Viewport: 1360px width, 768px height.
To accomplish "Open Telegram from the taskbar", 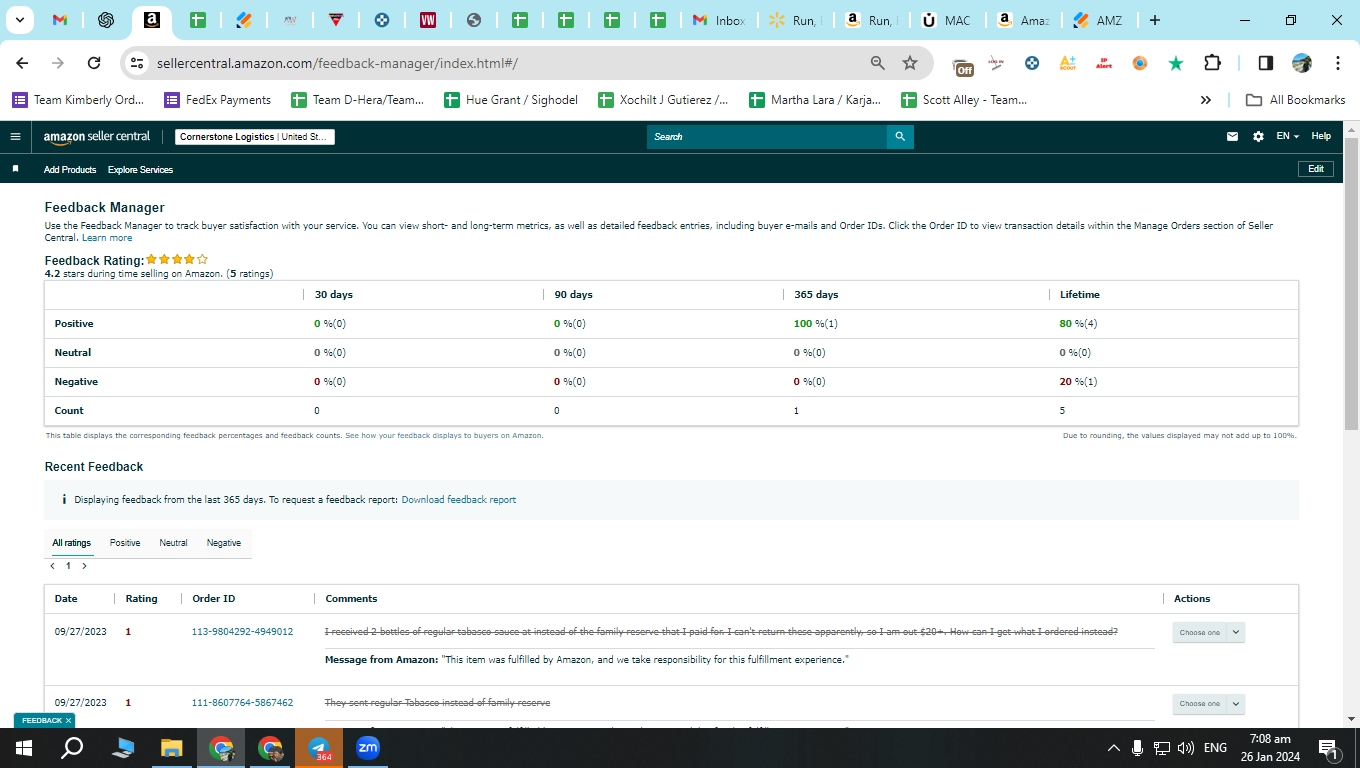I will point(319,747).
